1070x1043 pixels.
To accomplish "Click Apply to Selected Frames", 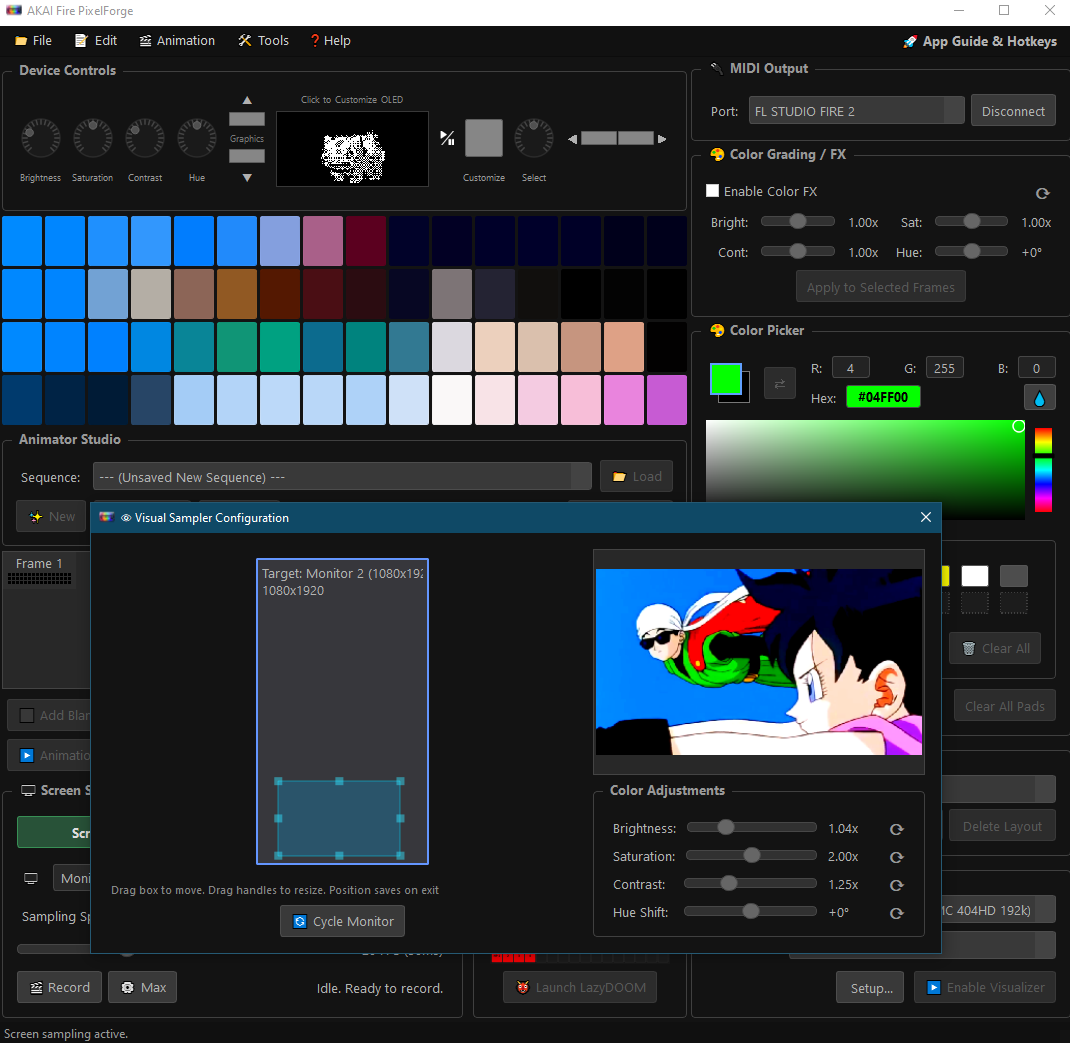I will pyautogui.click(x=880, y=287).
